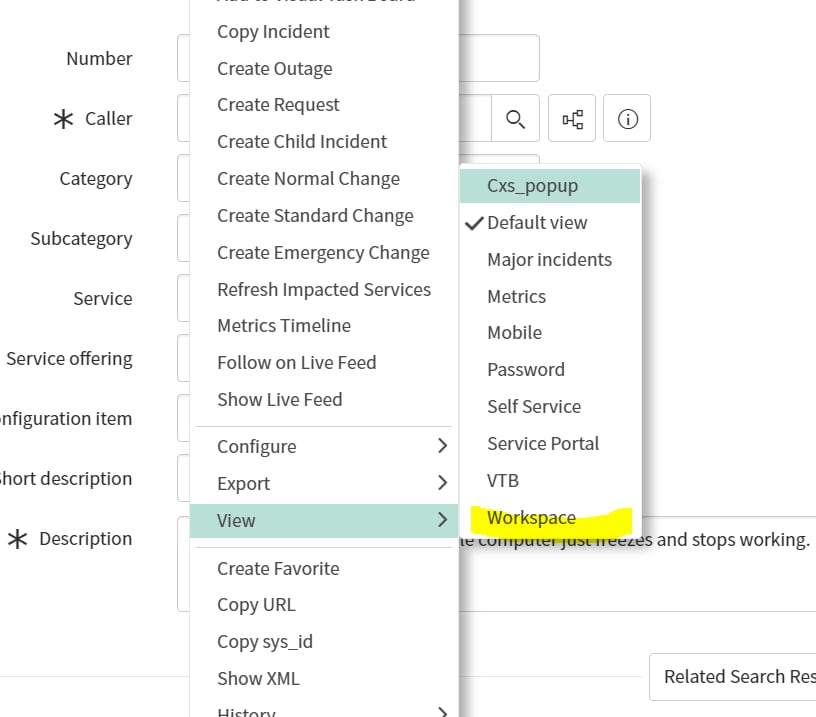Viewport: 816px width, 717px height.
Task: Select Create Child Incident
Action: tap(301, 141)
